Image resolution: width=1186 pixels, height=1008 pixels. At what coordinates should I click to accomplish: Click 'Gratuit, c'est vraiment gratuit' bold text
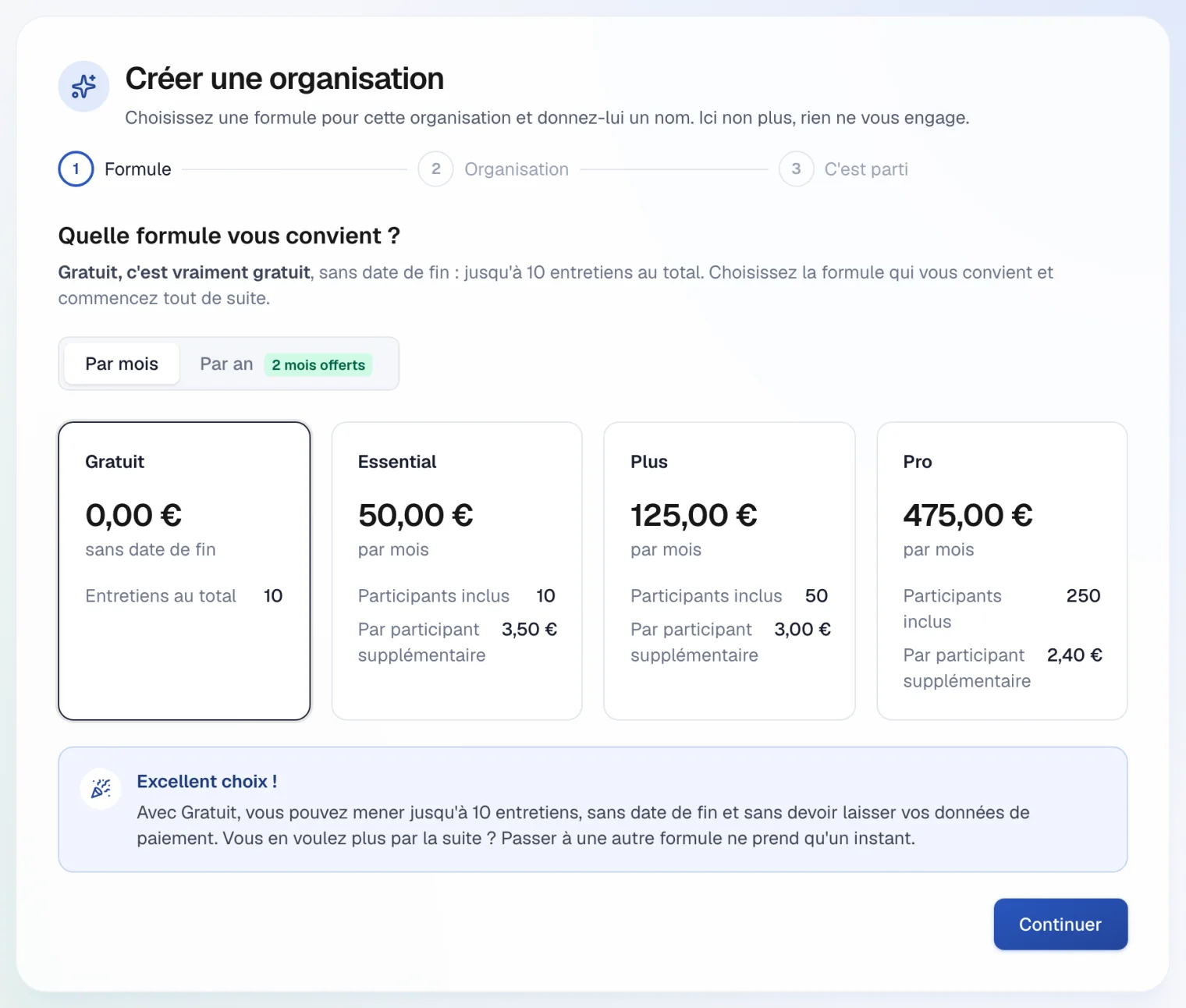184,272
